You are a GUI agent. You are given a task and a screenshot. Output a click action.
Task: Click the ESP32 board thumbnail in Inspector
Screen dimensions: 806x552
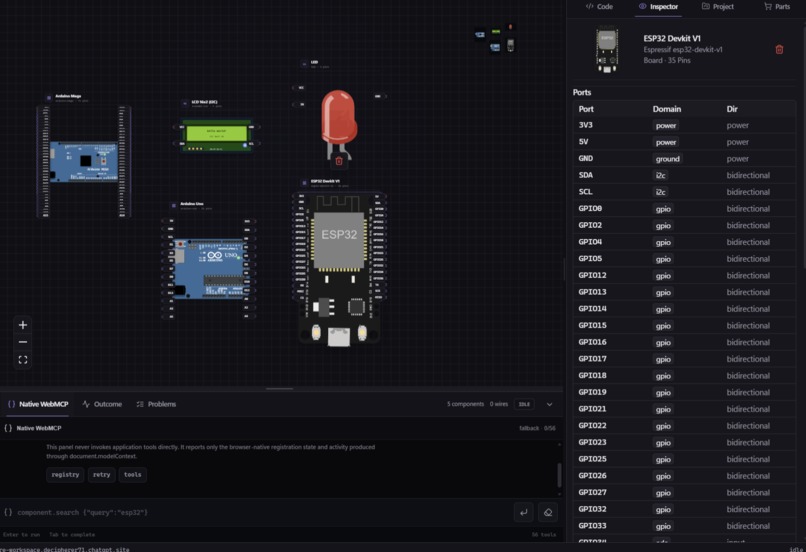607,50
